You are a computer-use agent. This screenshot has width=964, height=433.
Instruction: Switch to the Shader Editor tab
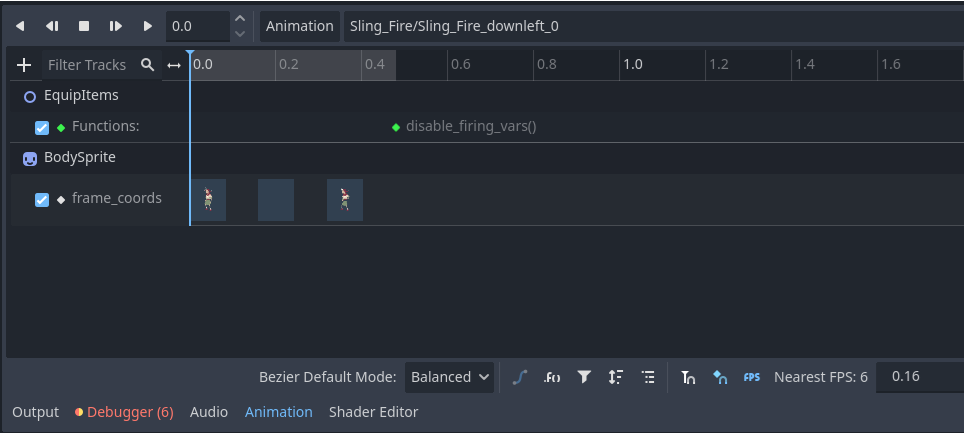coord(373,412)
